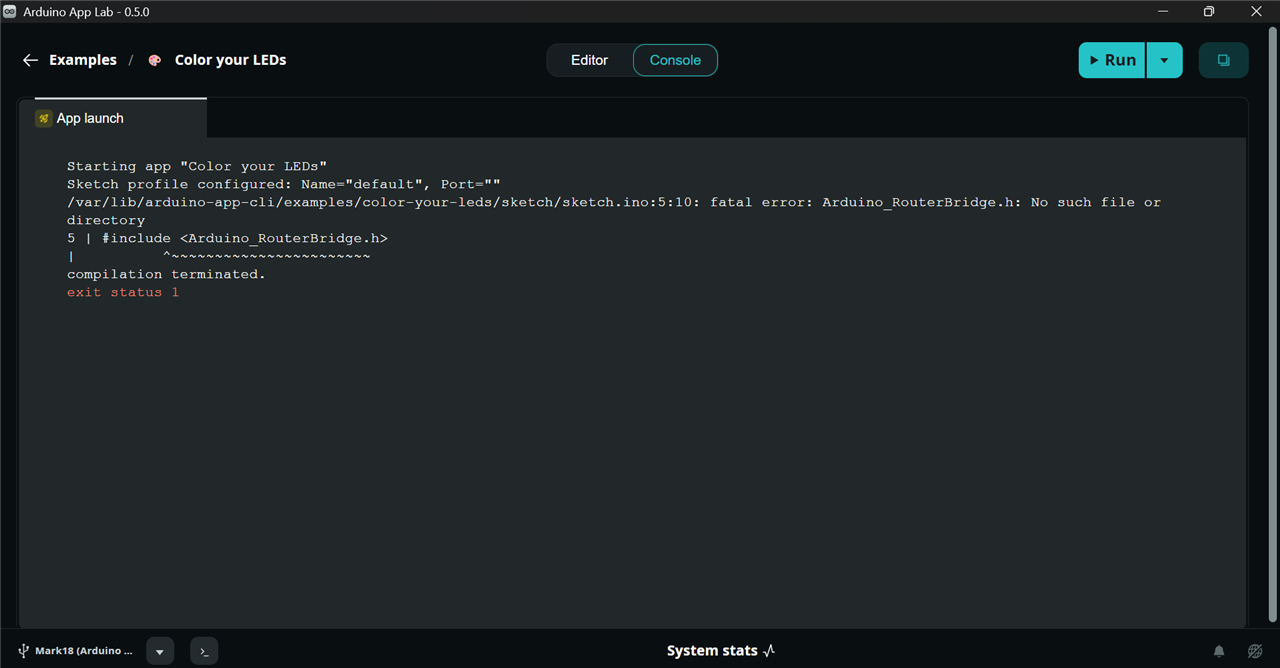
Task: Navigate to Examples breadcrumb
Action: (x=83, y=60)
